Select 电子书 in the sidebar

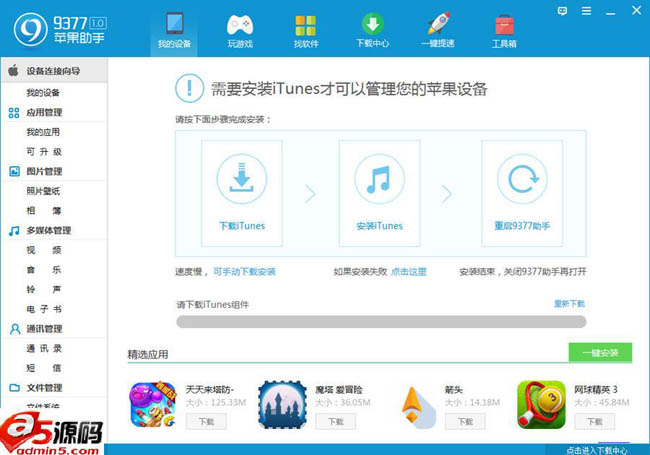coord(44,309)
